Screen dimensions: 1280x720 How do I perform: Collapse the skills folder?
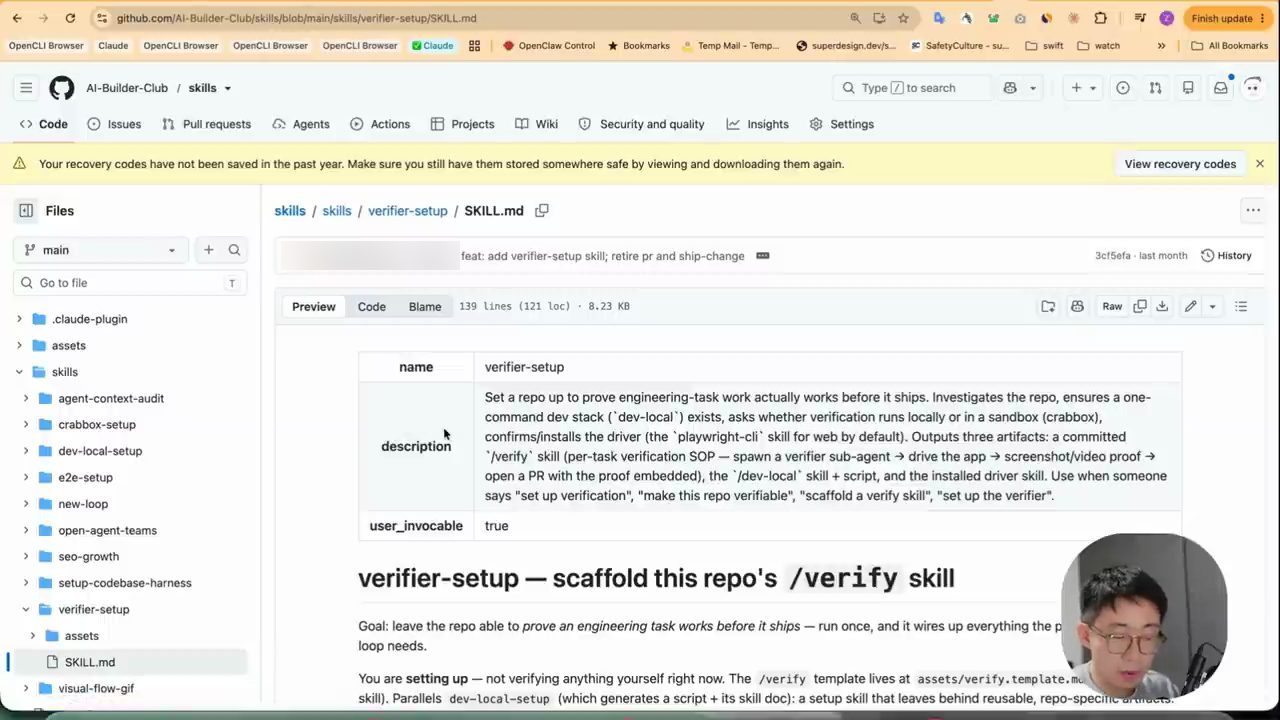point(19,372)
